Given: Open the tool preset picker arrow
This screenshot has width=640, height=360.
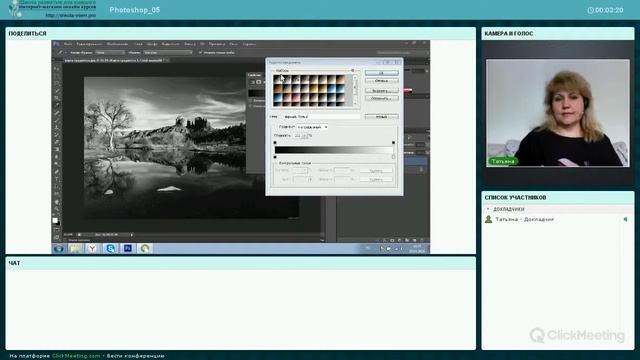Looking at the screenshot, I should (66, 53).
